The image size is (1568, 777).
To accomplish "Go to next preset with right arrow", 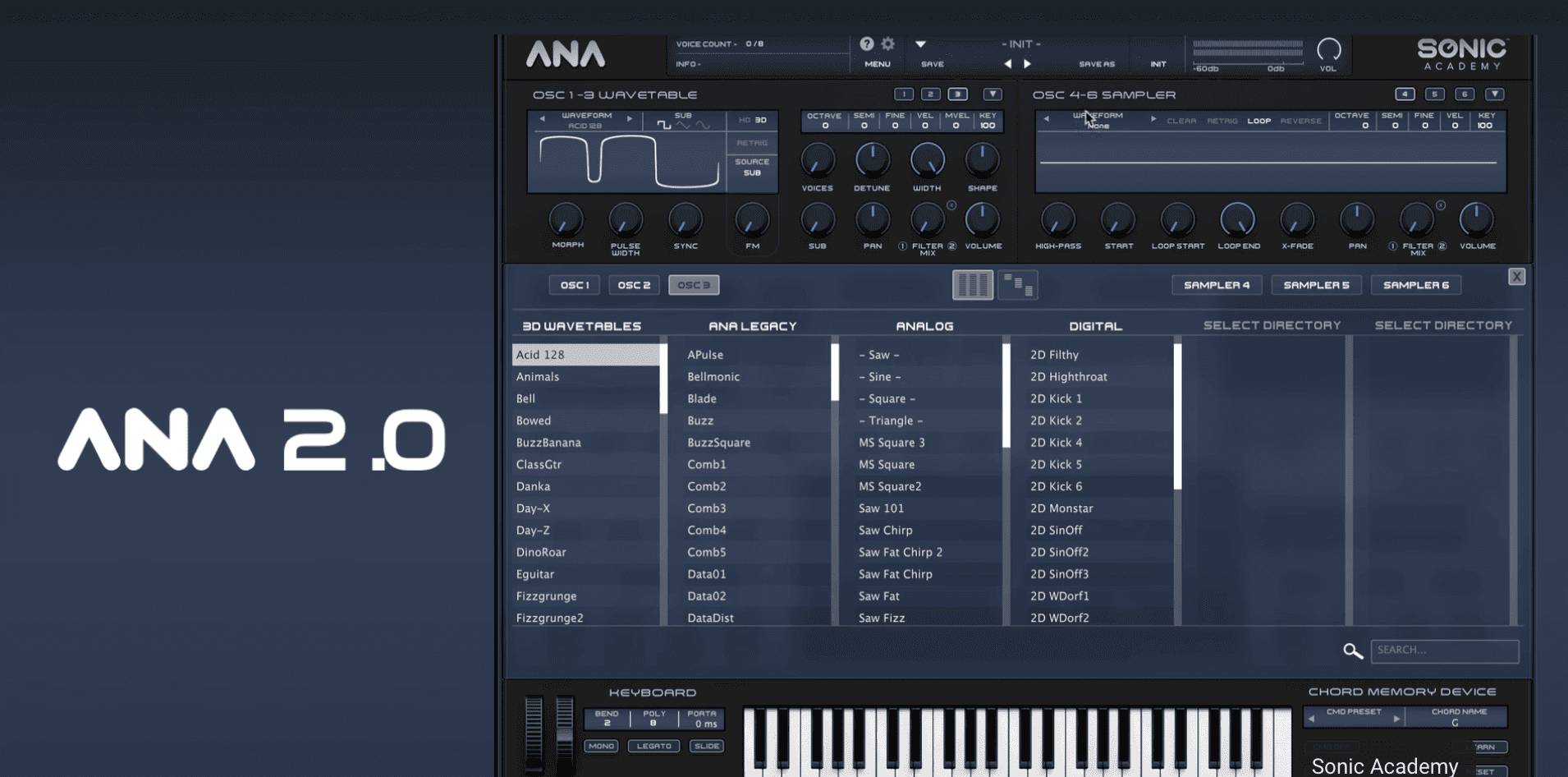I will (x=1027, y=64).
